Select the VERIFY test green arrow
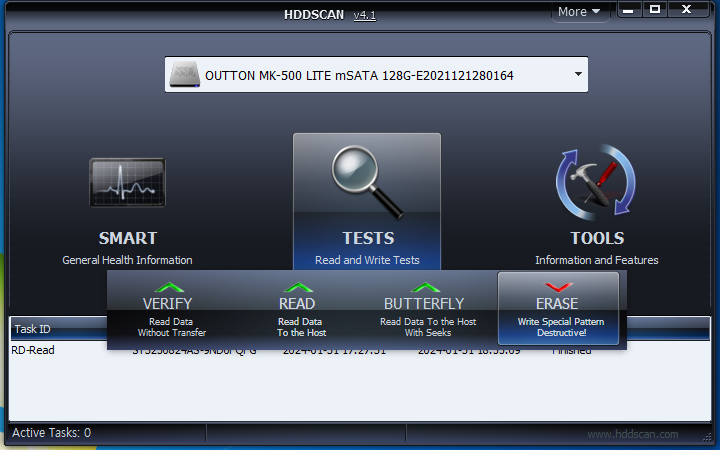The image size is (720, 450). click(167, 288)
